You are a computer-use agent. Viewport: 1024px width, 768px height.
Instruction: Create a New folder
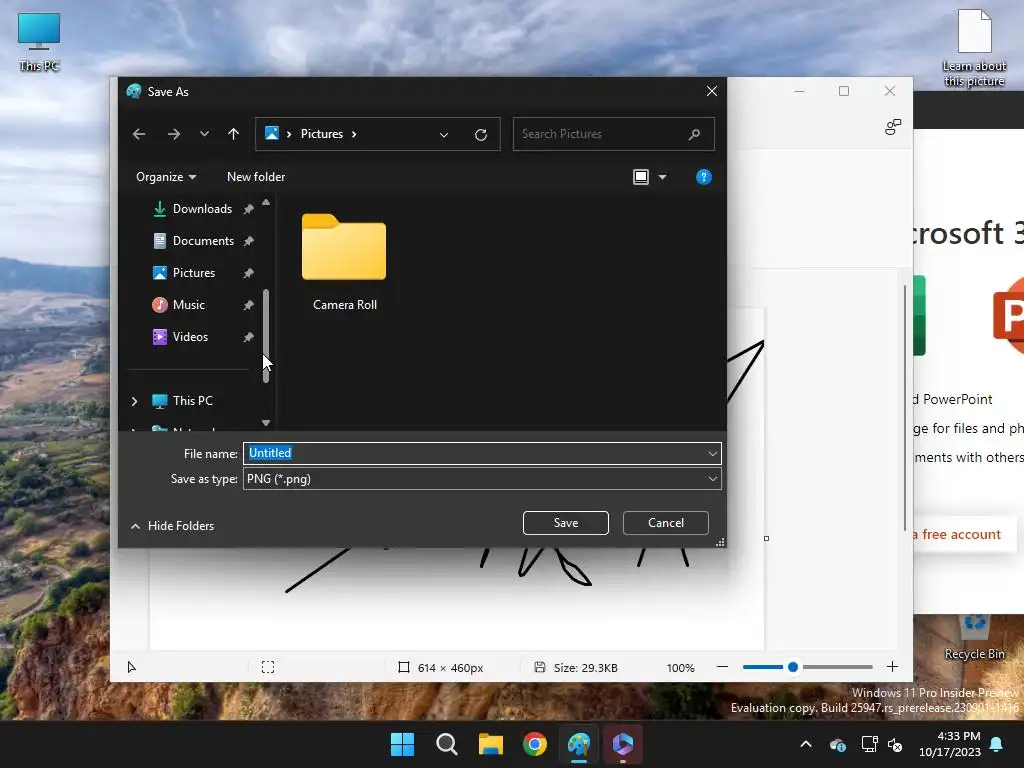point(256,177)
